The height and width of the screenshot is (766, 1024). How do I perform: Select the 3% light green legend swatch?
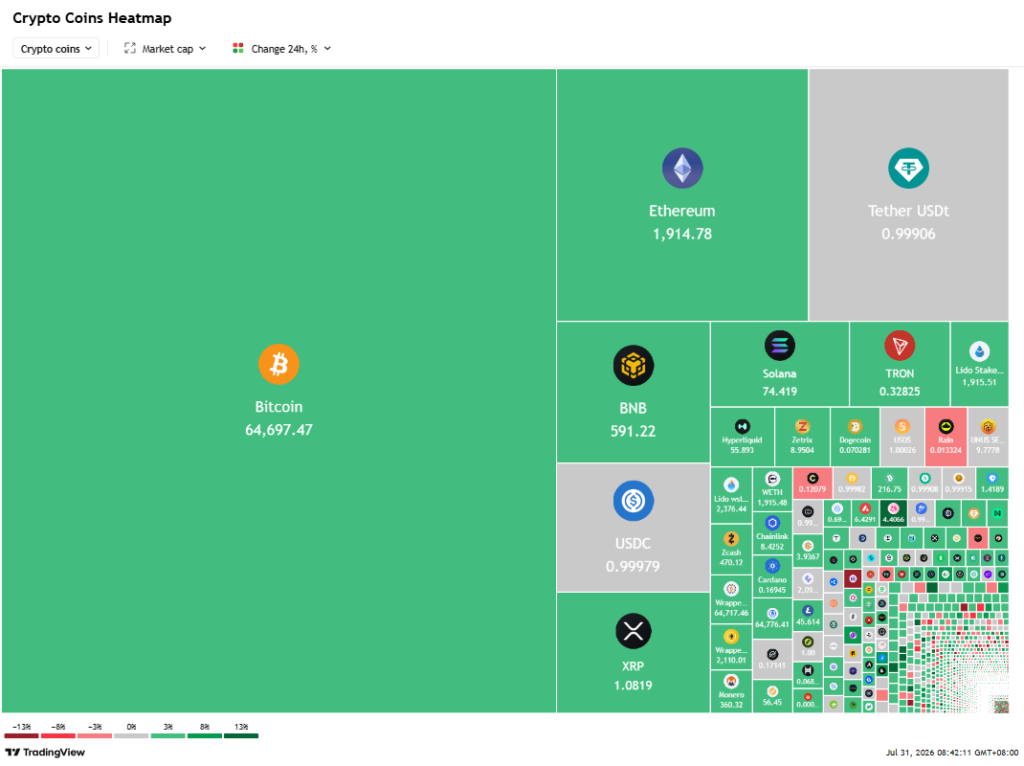(x=168, y=736)
